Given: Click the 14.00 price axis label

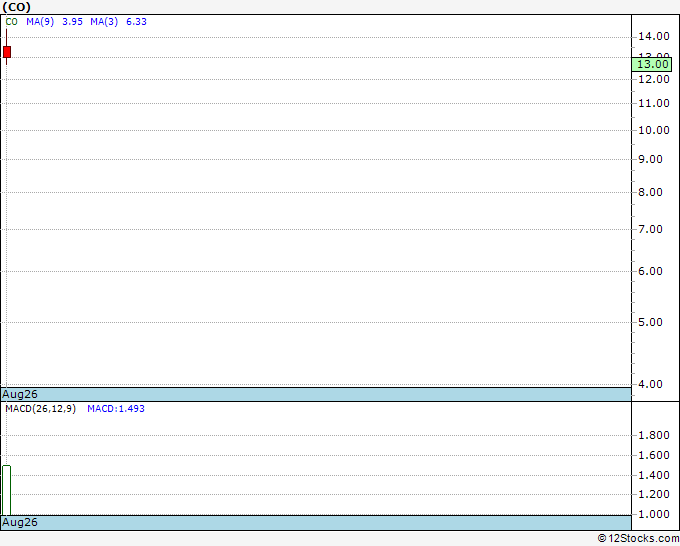Looking at the screenshot, I should [x=654, y=36].
